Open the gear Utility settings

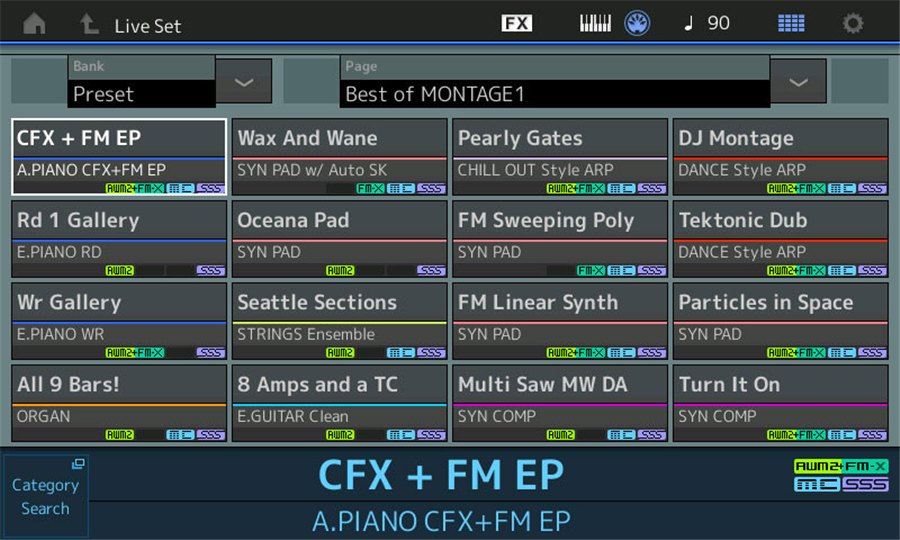(852, 23)
